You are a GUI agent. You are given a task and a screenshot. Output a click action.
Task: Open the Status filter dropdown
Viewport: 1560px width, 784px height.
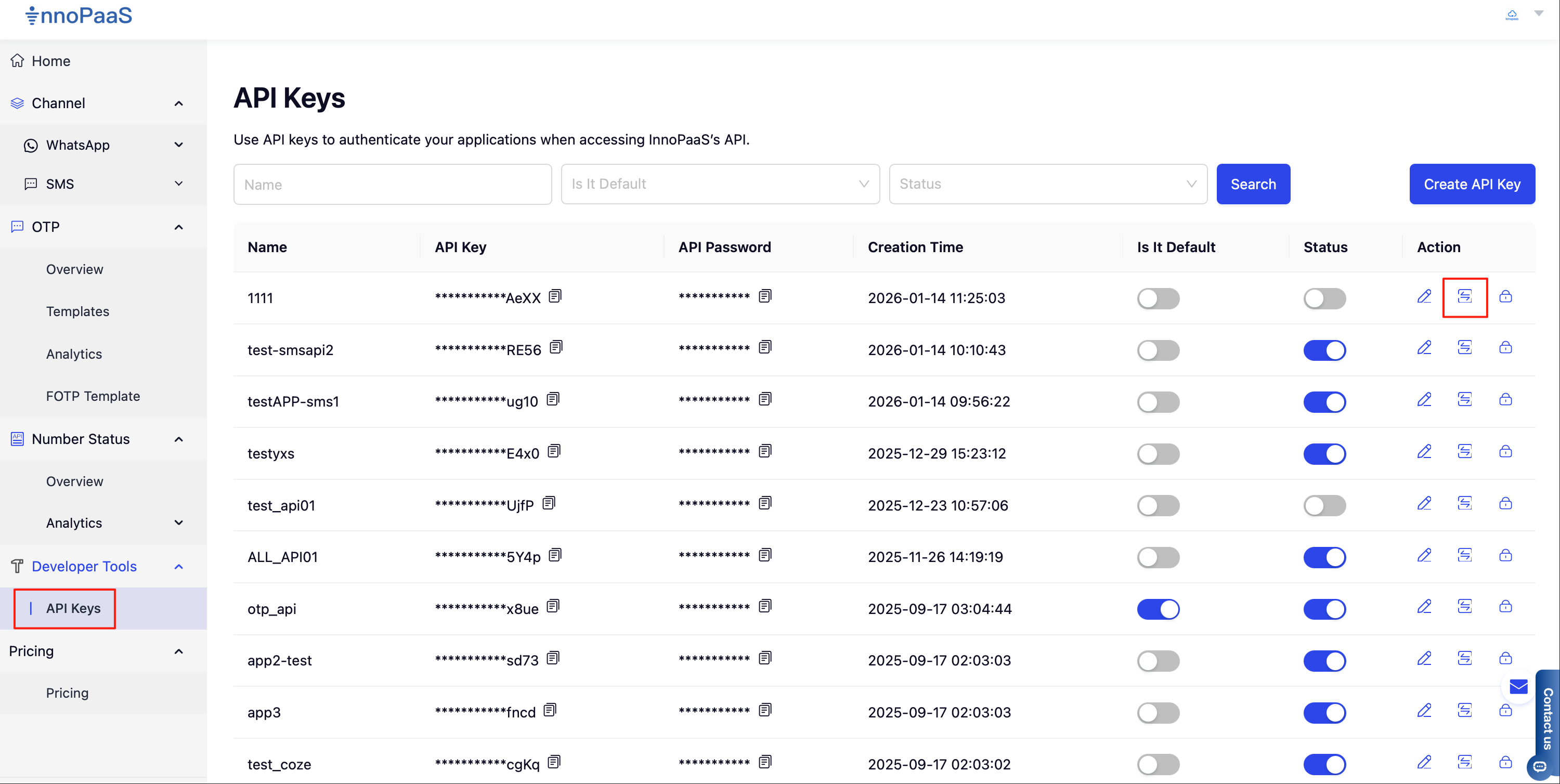1047,184
